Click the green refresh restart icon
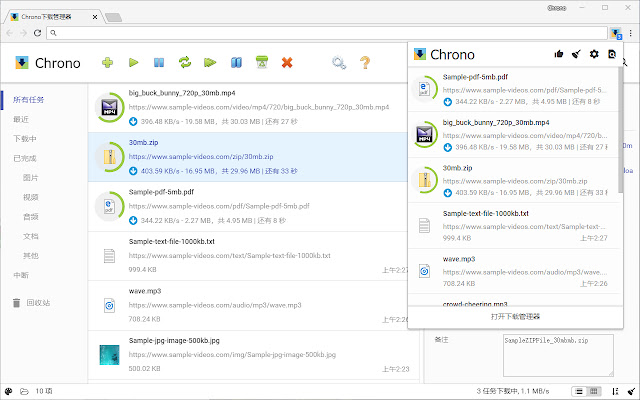The image size is (640, 400). coord(185,63)
